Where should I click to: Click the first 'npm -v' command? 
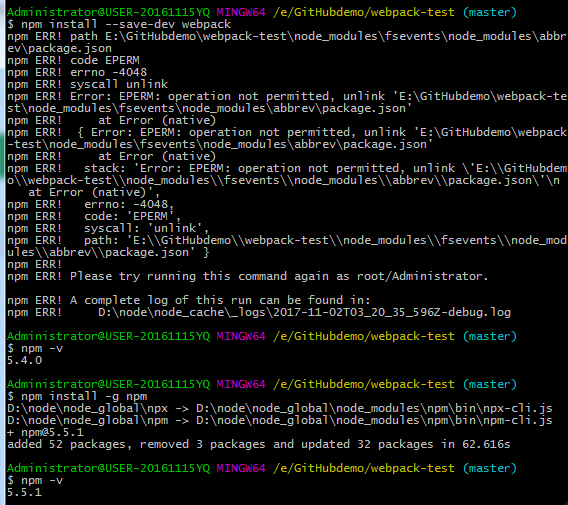(x=35, y=348)
